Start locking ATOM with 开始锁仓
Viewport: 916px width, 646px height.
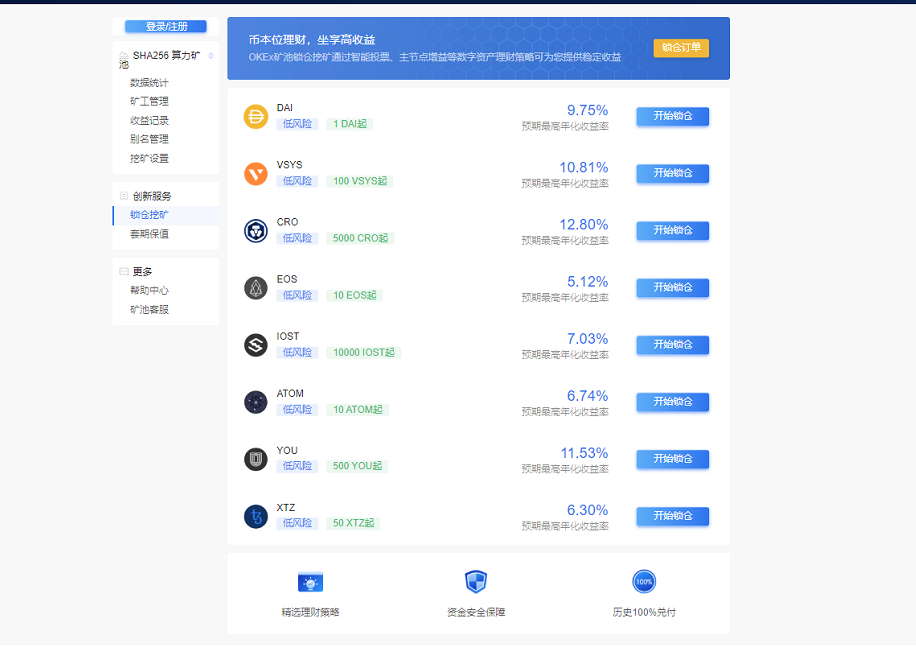click(x=672, y=402)
